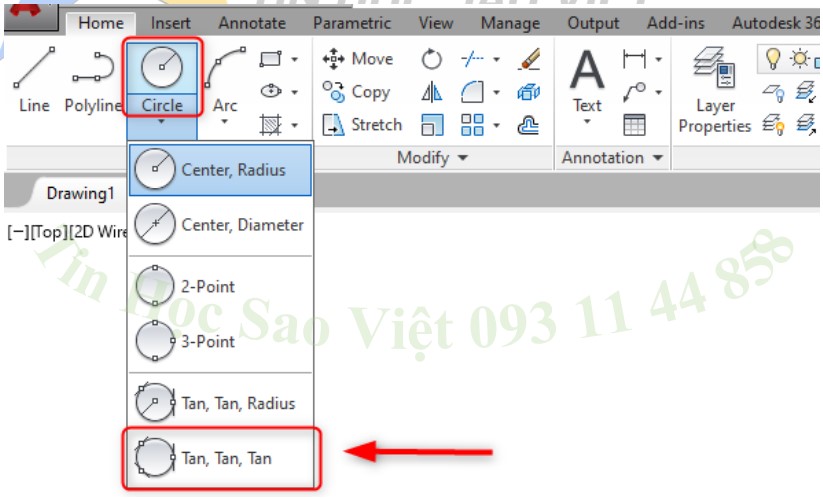
Task: Choose 2-Point circle option
Action: (x=220, y=287)
